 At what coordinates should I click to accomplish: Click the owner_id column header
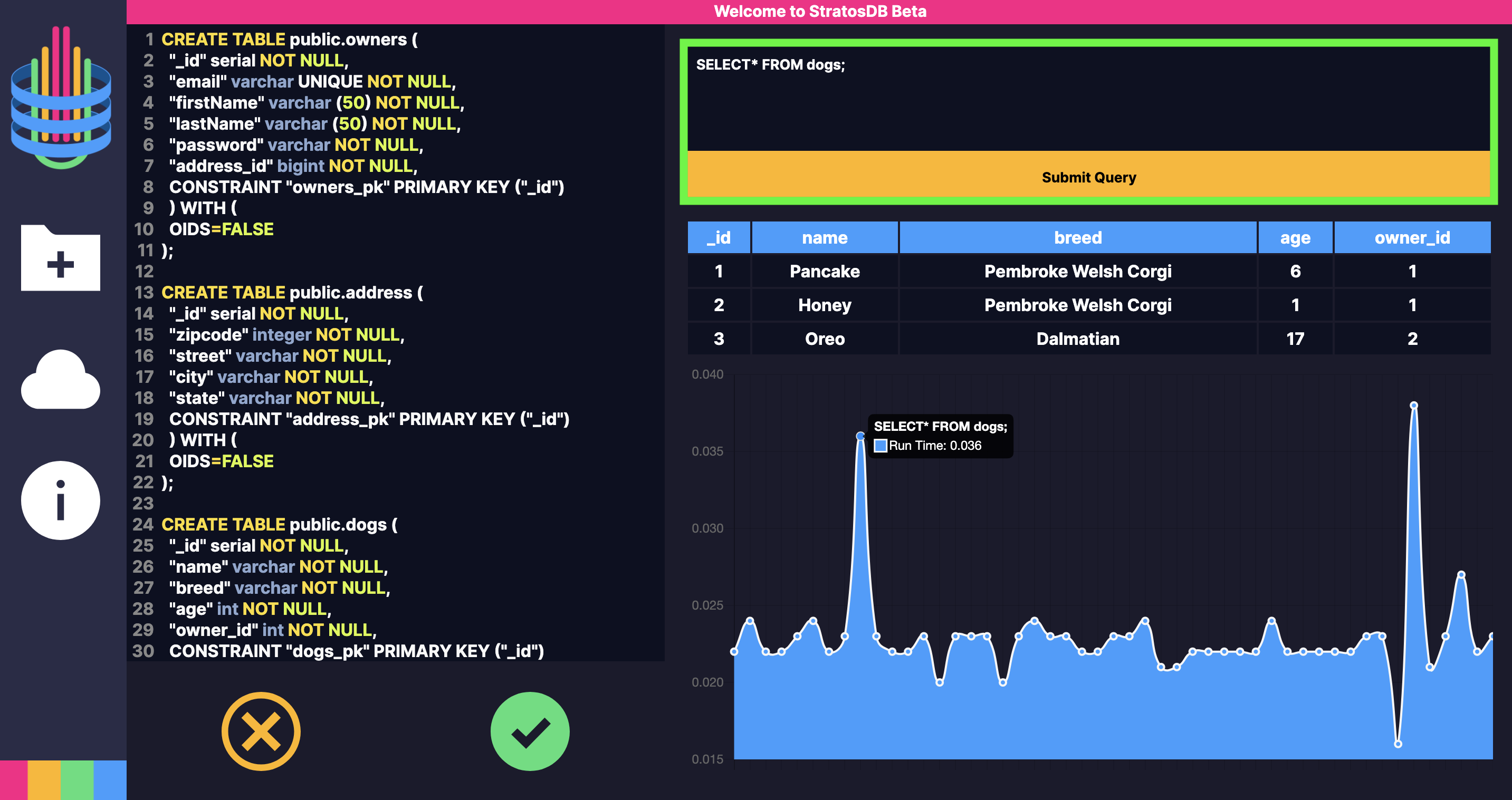(x=1412, y=237)
